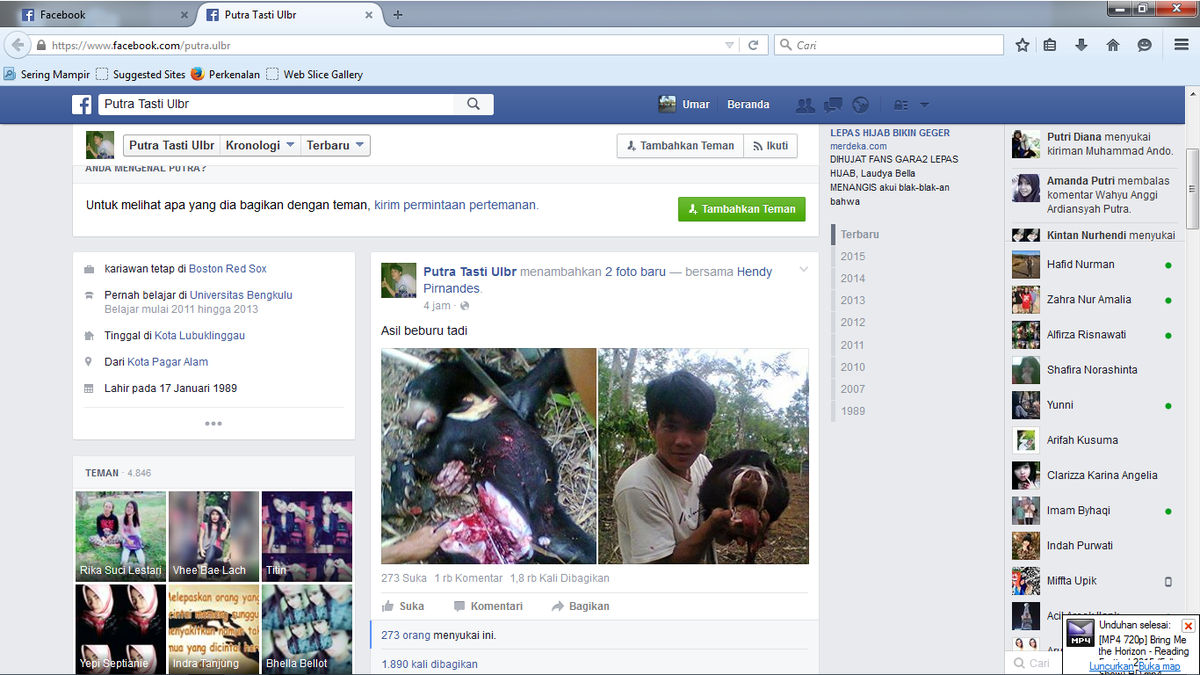The height and width of the screenshot is (675, 1200).
Task: Click the Firefox Cari search box
Action: (888, 45)
